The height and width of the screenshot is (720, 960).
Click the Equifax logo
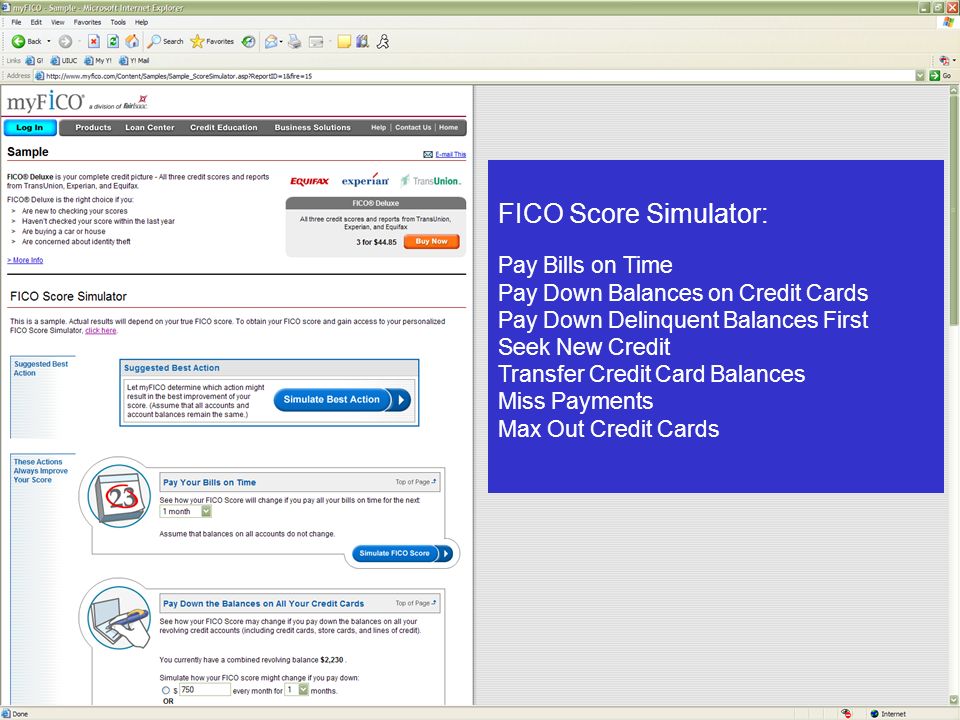309,181
